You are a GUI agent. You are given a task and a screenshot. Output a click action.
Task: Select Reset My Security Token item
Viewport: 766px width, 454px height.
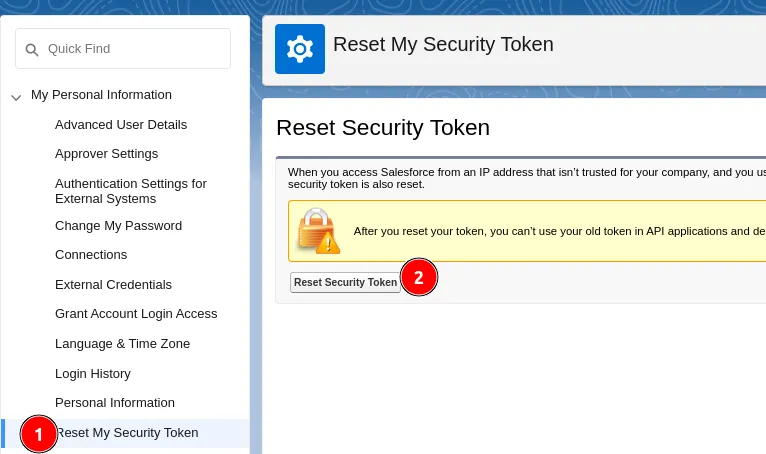pos(125,433)
